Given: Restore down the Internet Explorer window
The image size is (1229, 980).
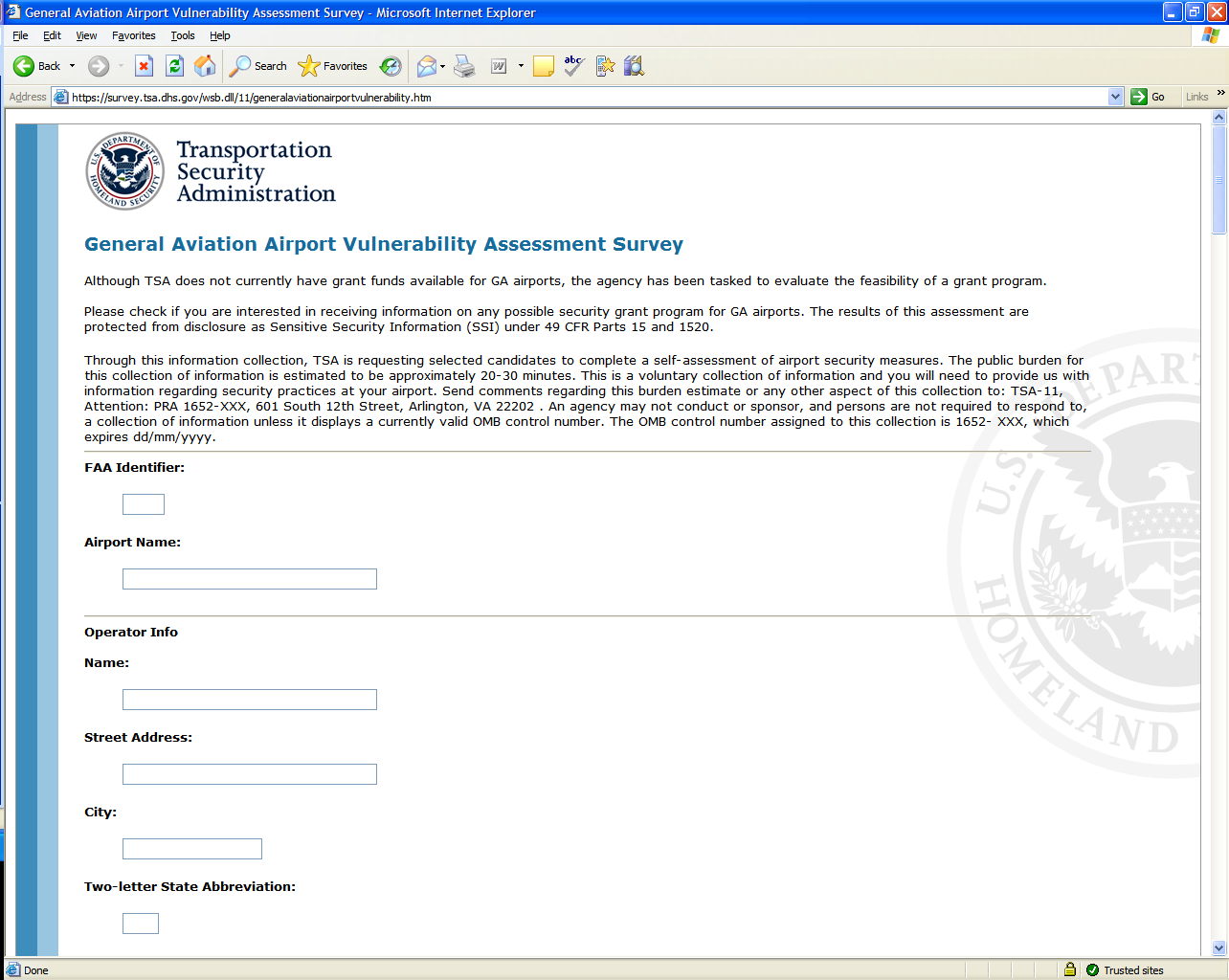Looking at the screenshot, I should coord(1195,12).
